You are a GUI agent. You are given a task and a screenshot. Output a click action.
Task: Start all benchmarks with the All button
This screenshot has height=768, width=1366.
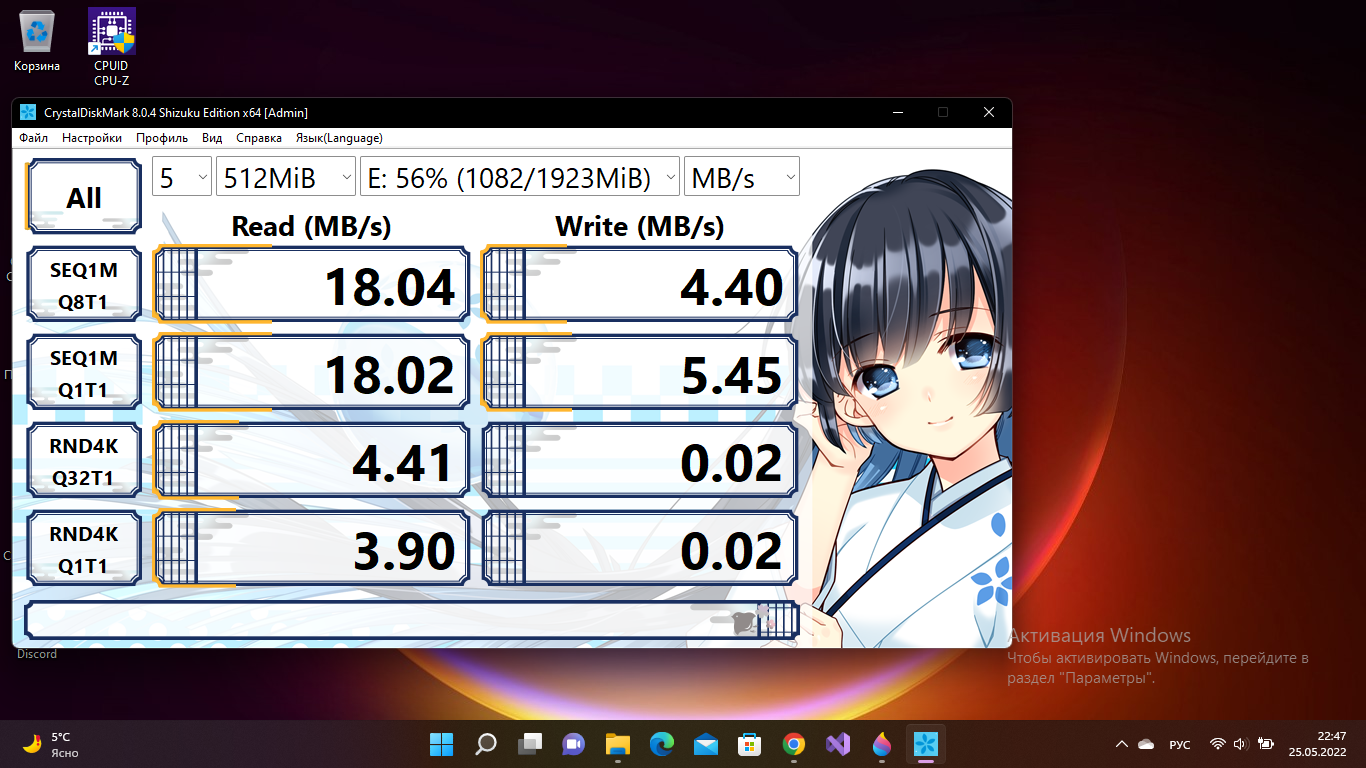84,197
